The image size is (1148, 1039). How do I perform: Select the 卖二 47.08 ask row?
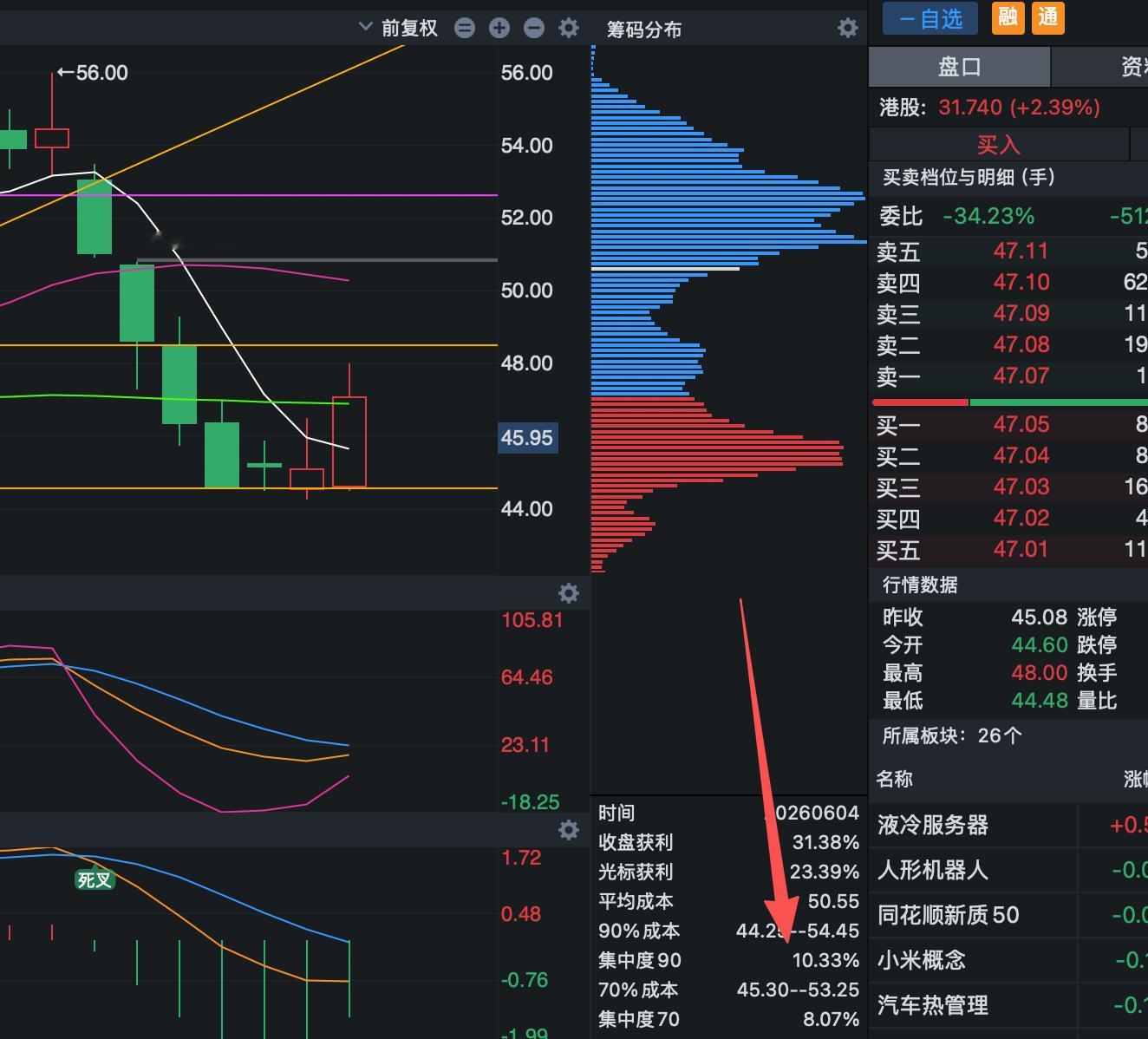pyautogui.click(x=1008, y=345)
